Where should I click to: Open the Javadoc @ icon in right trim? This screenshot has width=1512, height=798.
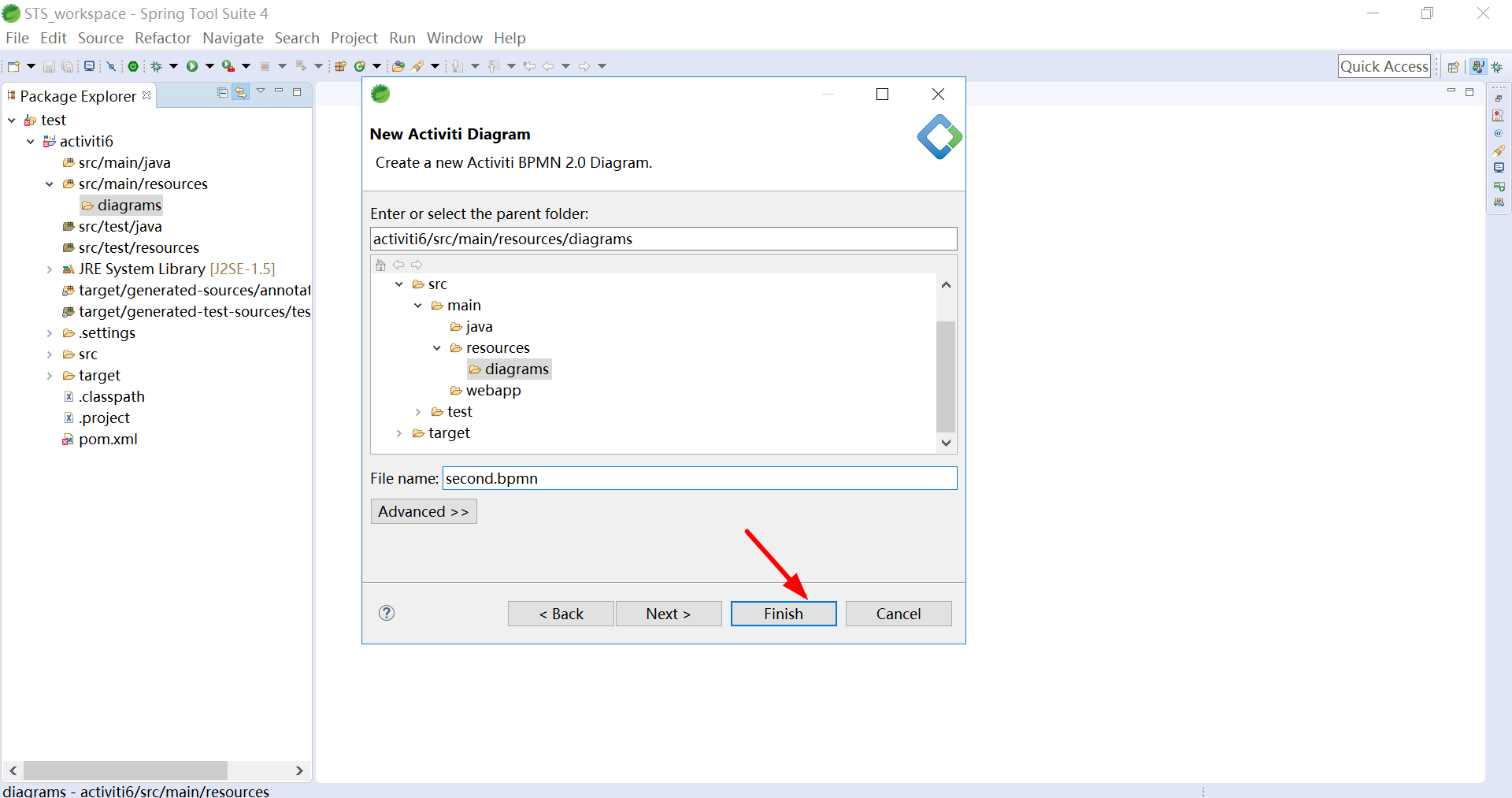[1499, 133]
